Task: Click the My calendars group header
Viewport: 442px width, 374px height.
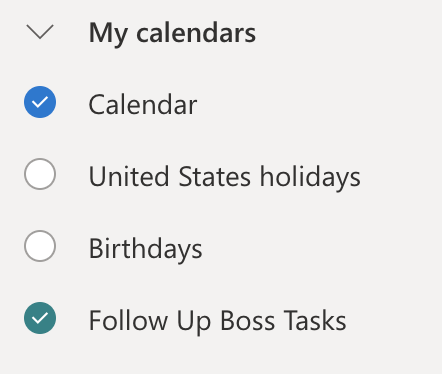Action: click(172, 33)
